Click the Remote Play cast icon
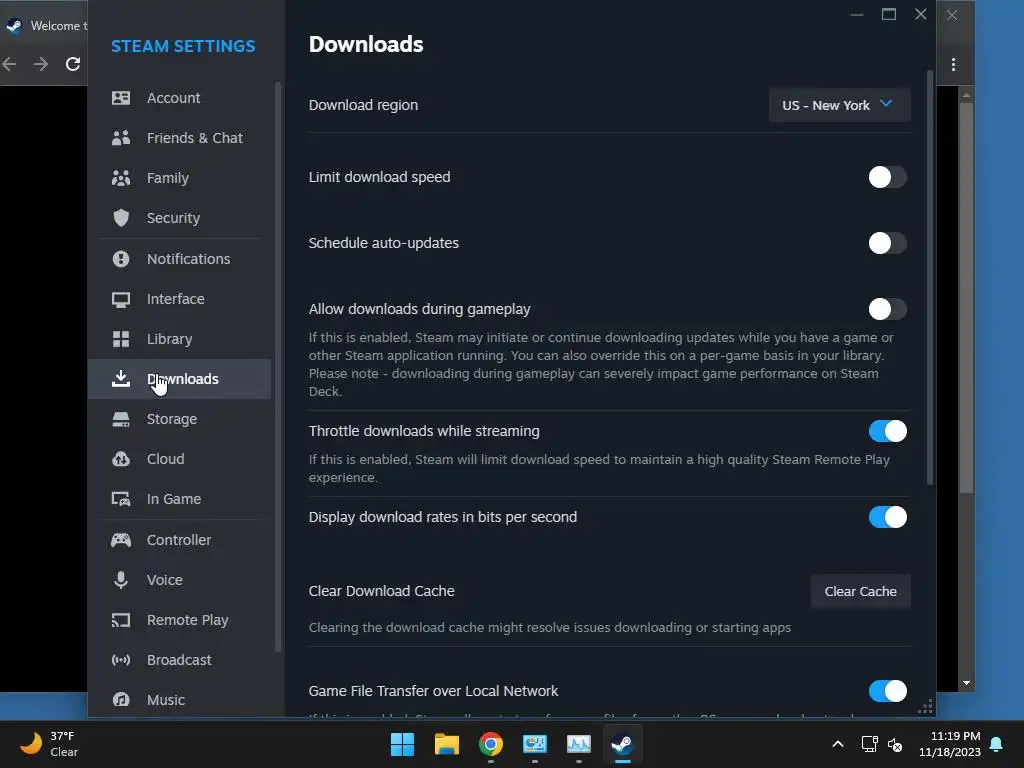This screenshot has height=768, width=1024. (x=121, y=620)
